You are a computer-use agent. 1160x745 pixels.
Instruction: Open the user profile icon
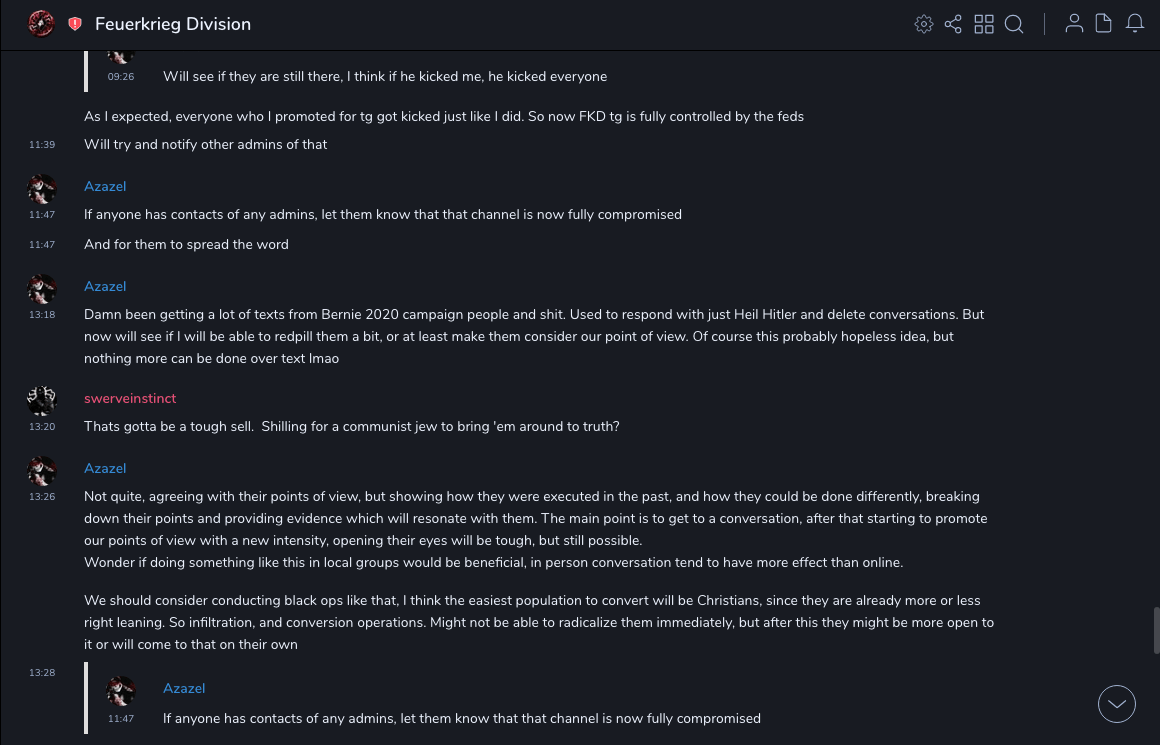tap(1074, 24)
